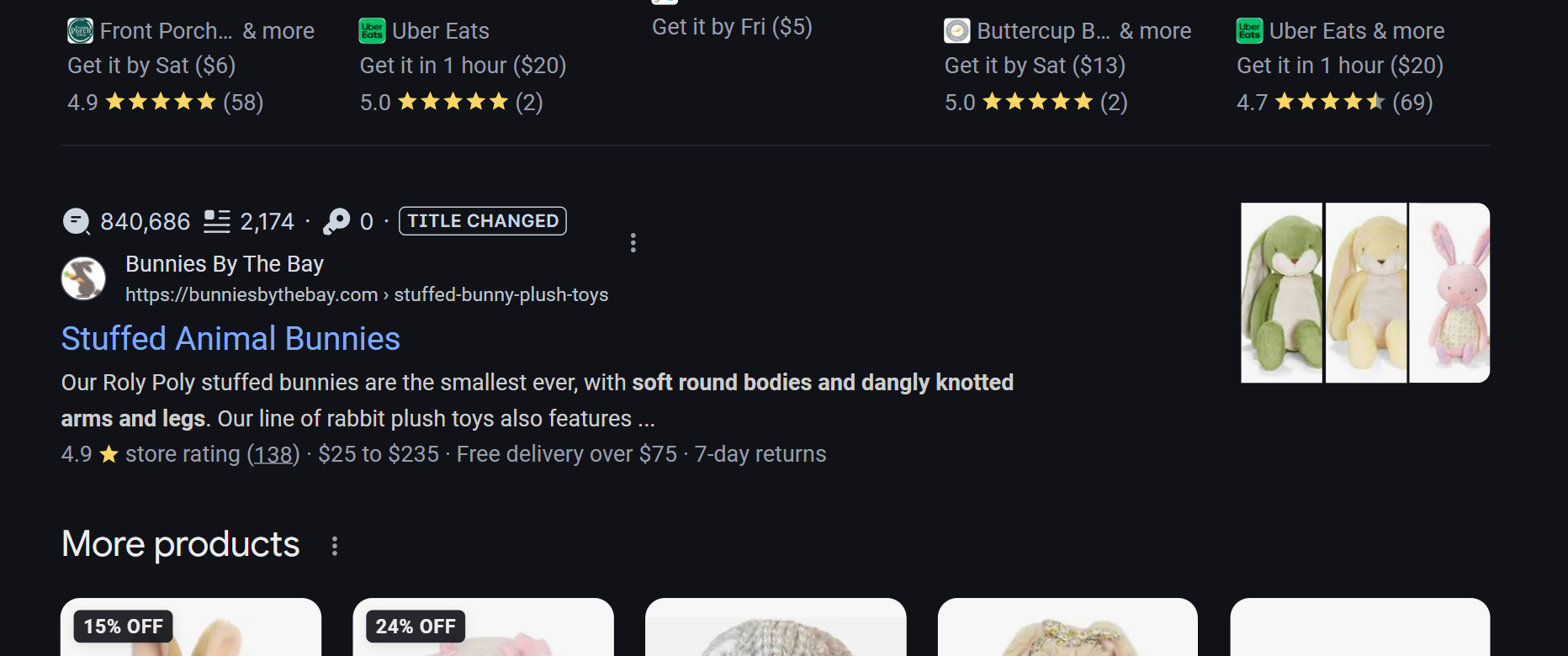Click the (138) store rating link
This screenshot has height=656, width=1568.
coord(273,454)
